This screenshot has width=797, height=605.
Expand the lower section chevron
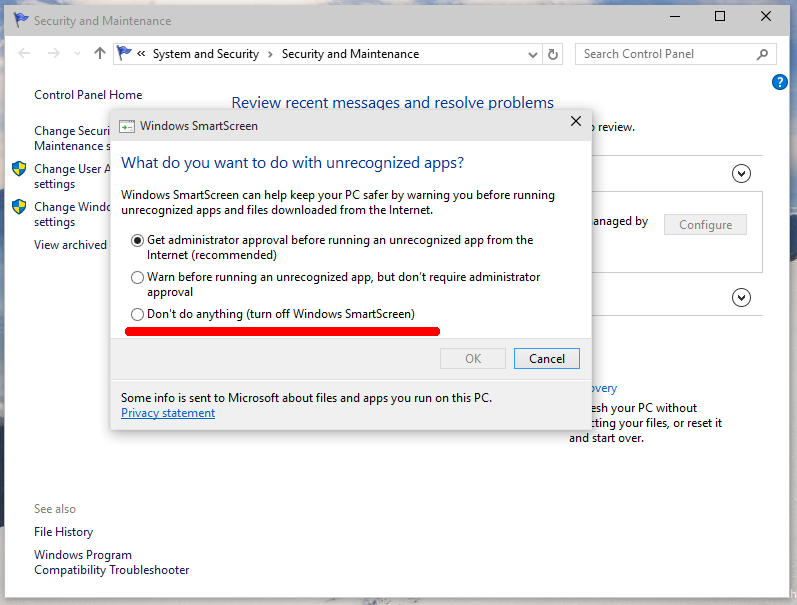[741, 297]
